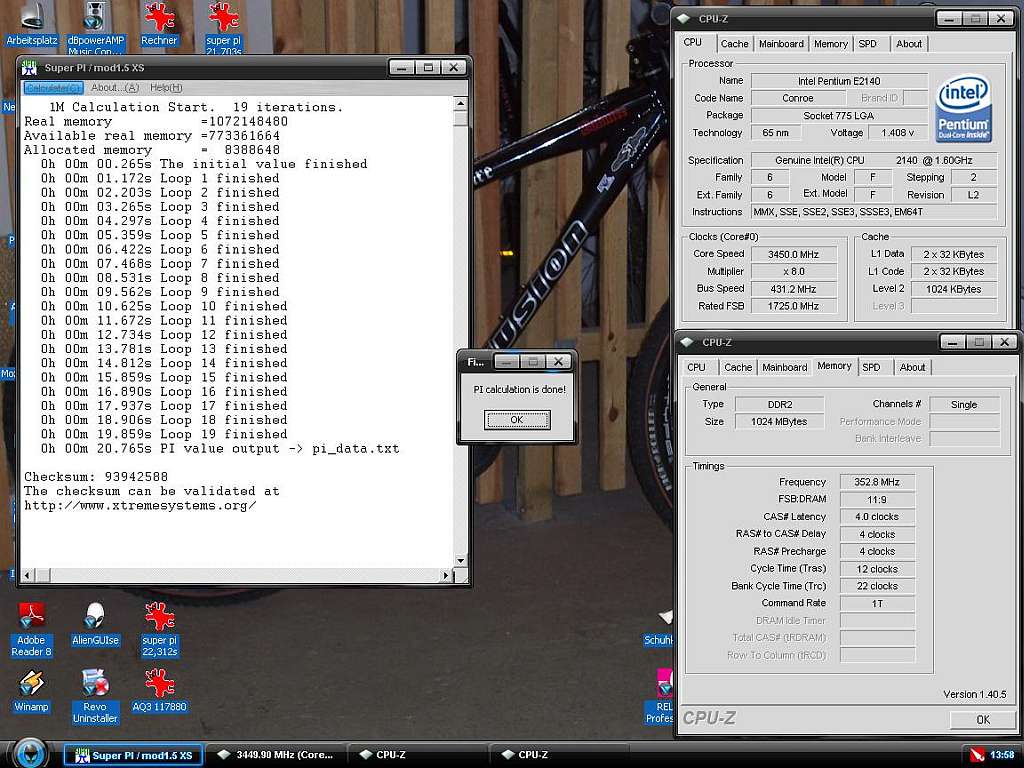Open Mainboard tab in lower CPU-Z window
Viewport: 1024px width, 768px height.
point(784,367)
